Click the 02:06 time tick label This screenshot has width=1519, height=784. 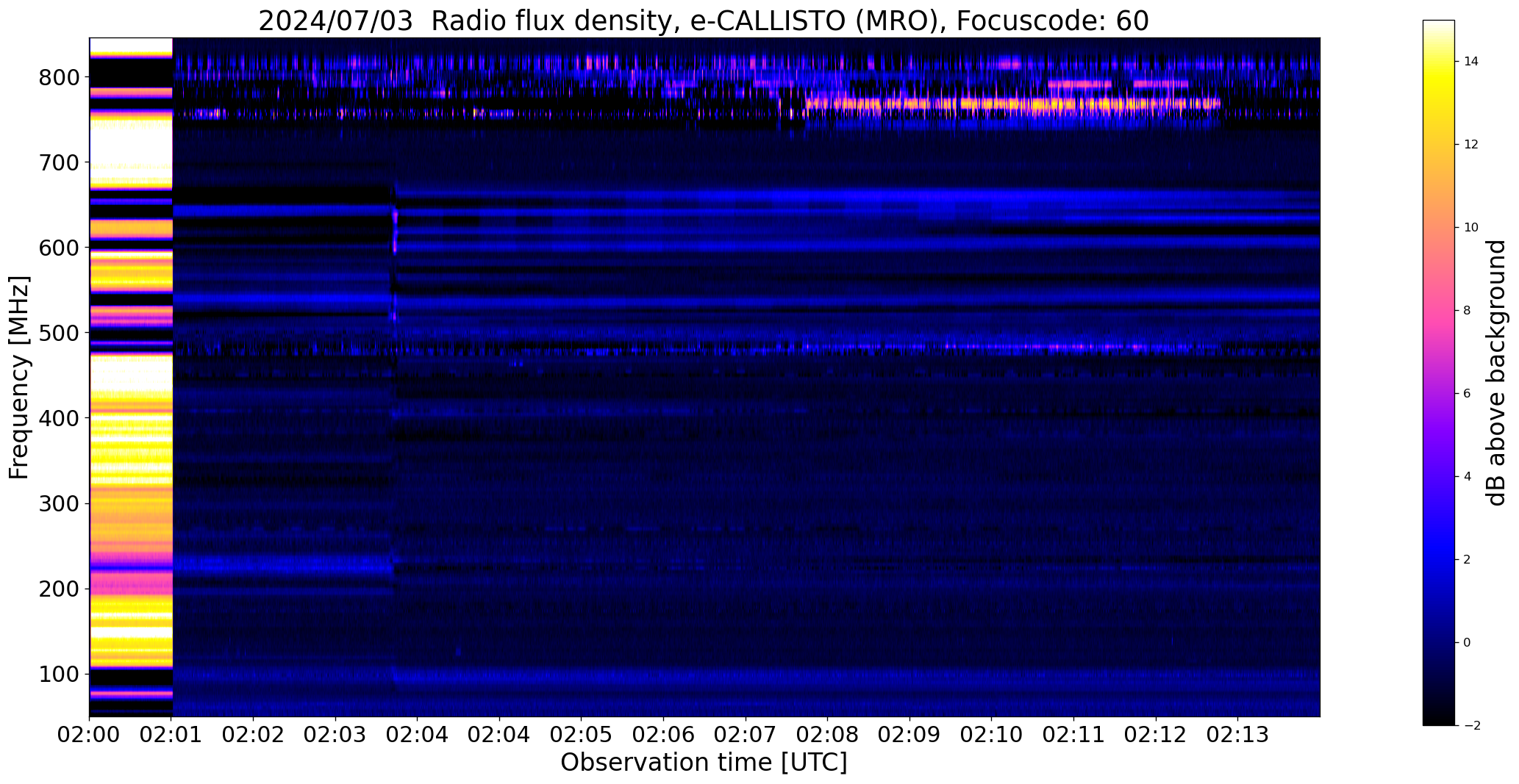[664, 735]
